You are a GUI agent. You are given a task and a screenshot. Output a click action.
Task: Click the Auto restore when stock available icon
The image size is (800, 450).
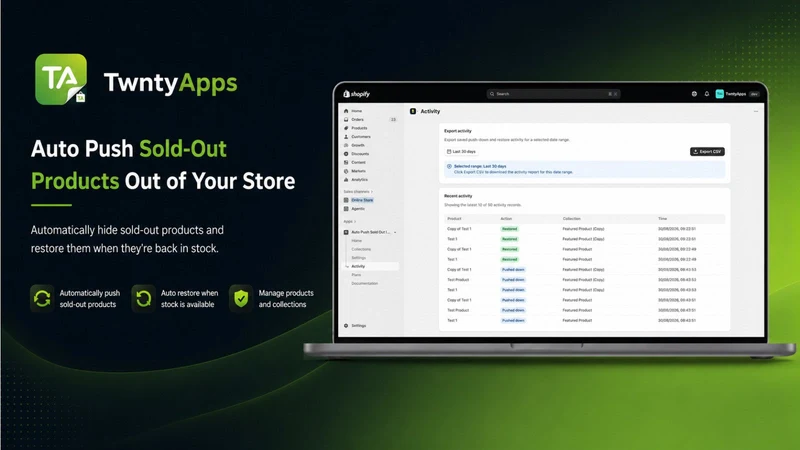(143, 298)
